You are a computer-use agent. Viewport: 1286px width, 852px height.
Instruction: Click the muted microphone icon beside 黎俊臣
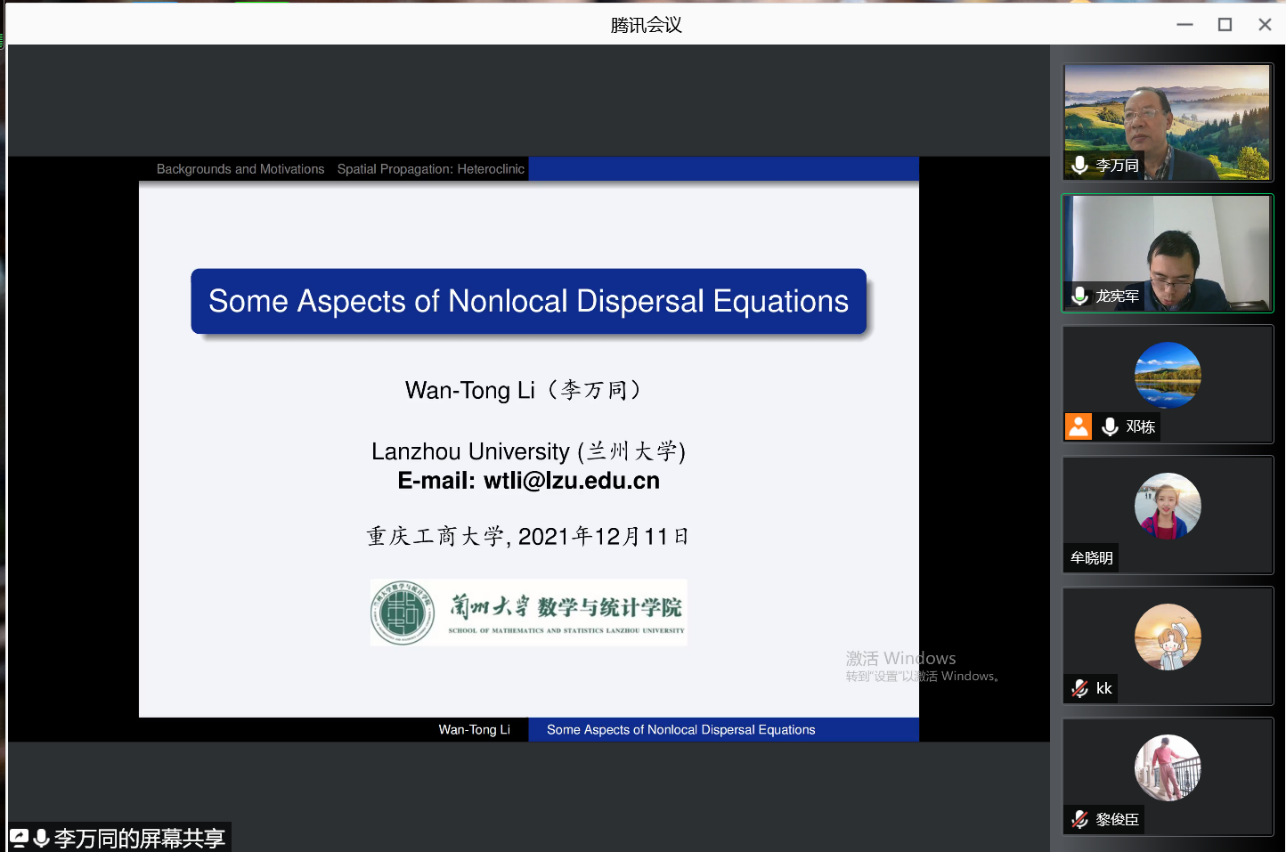click(x=1079, y=819)
